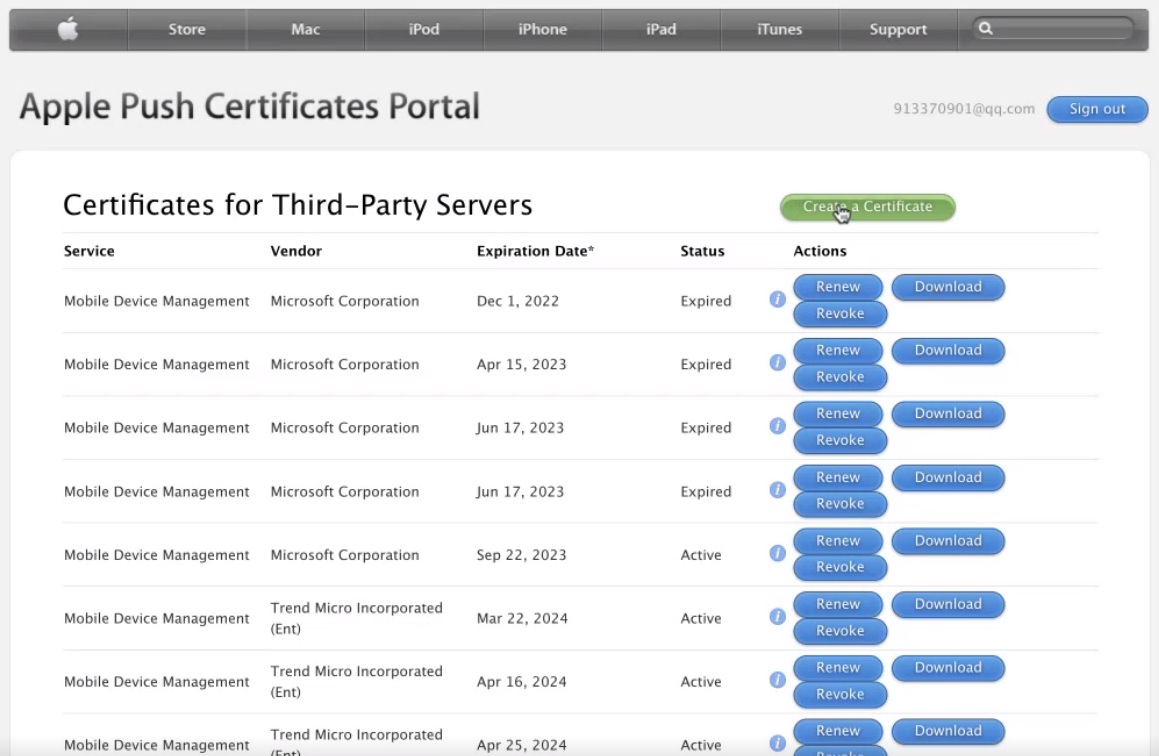Open the search magnifier icon
This screenshot has height=756, width=1159.
pos(988,29)
